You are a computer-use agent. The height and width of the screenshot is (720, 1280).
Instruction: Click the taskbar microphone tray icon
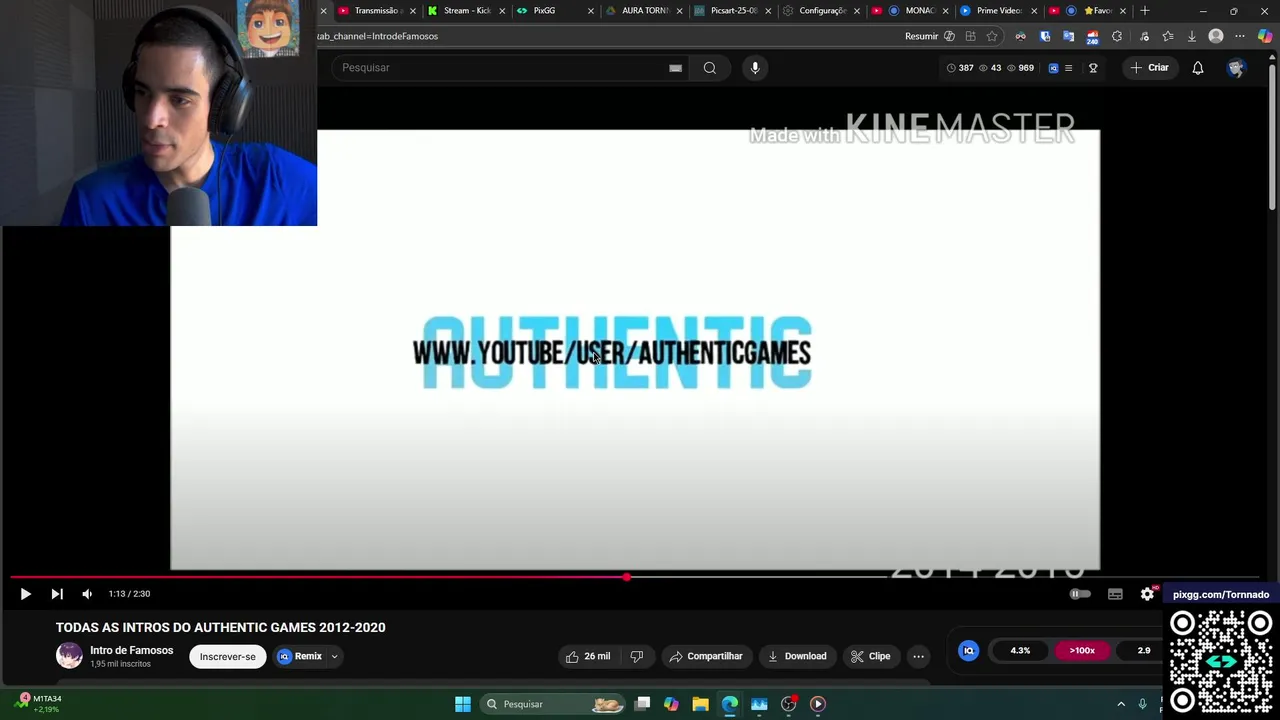coord(1142,704)
